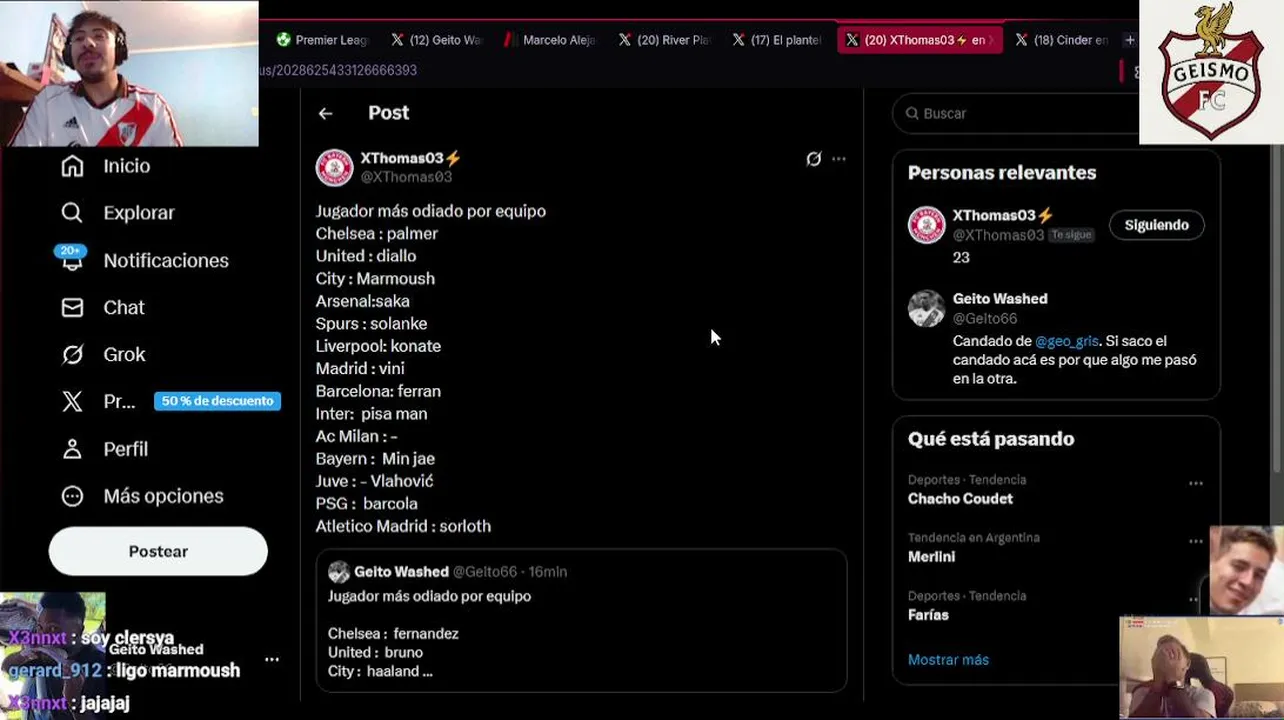Open Grok icon in post header
This screenshot has width=1284, height=720.
pos(814,159)
